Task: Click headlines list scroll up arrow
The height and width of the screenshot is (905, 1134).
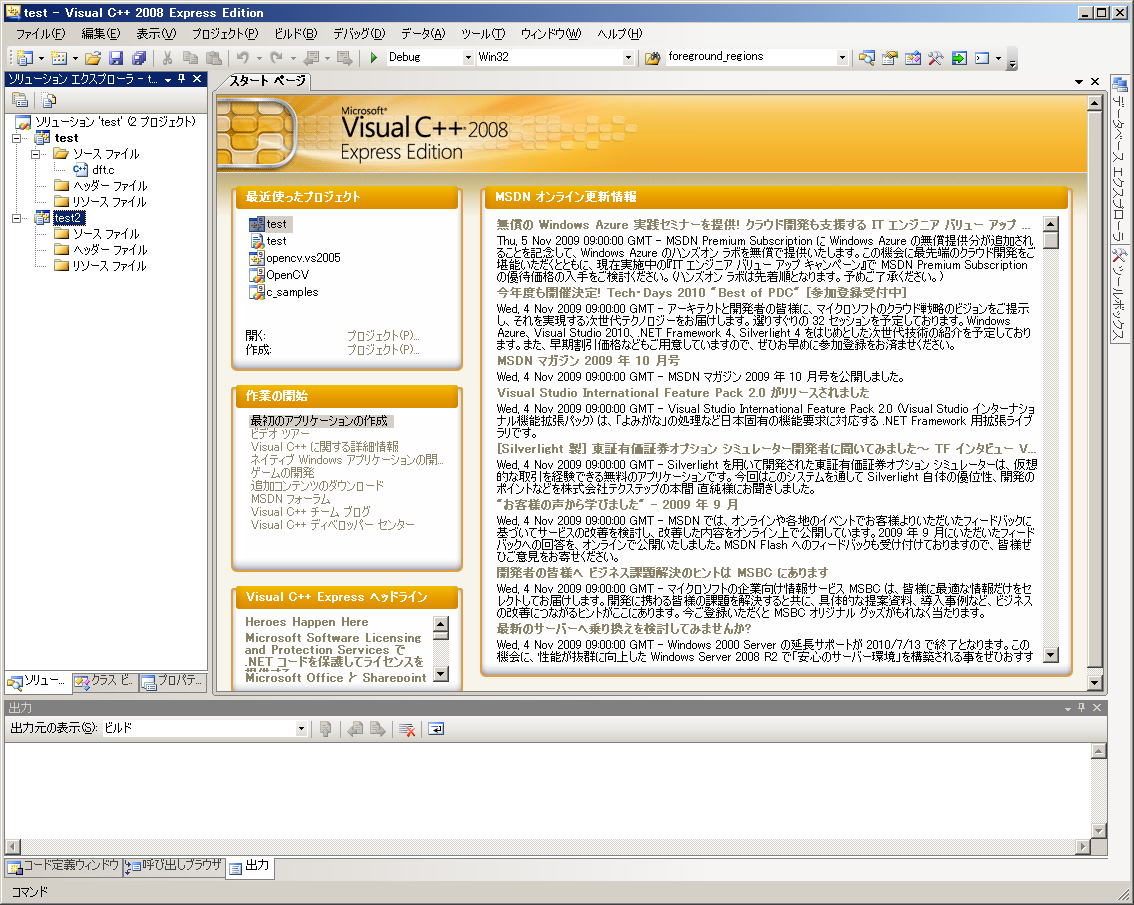Action: click(440, 624)
